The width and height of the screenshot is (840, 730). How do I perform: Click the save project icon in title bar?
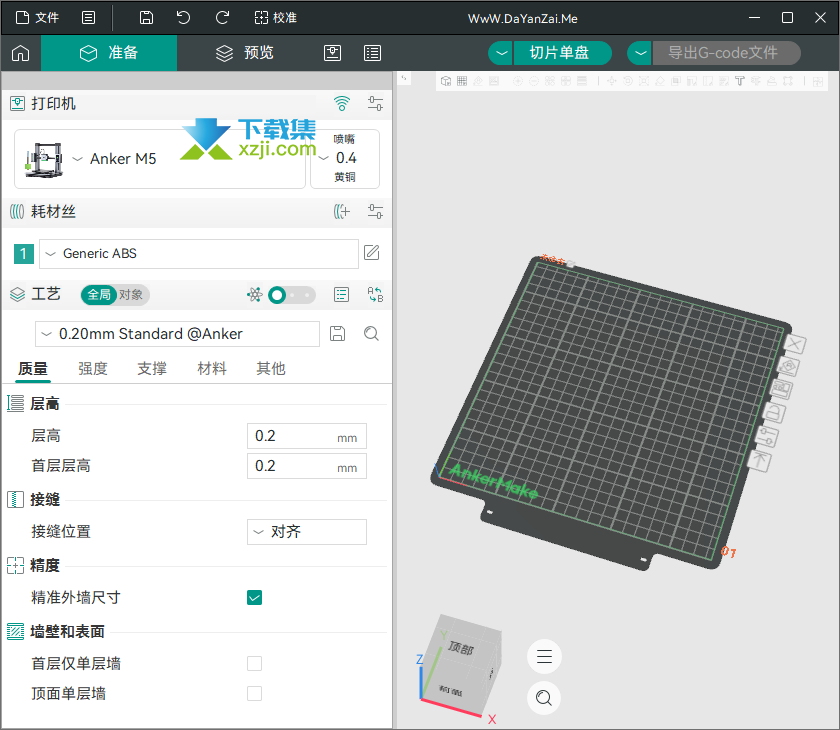tap(146, 18)
